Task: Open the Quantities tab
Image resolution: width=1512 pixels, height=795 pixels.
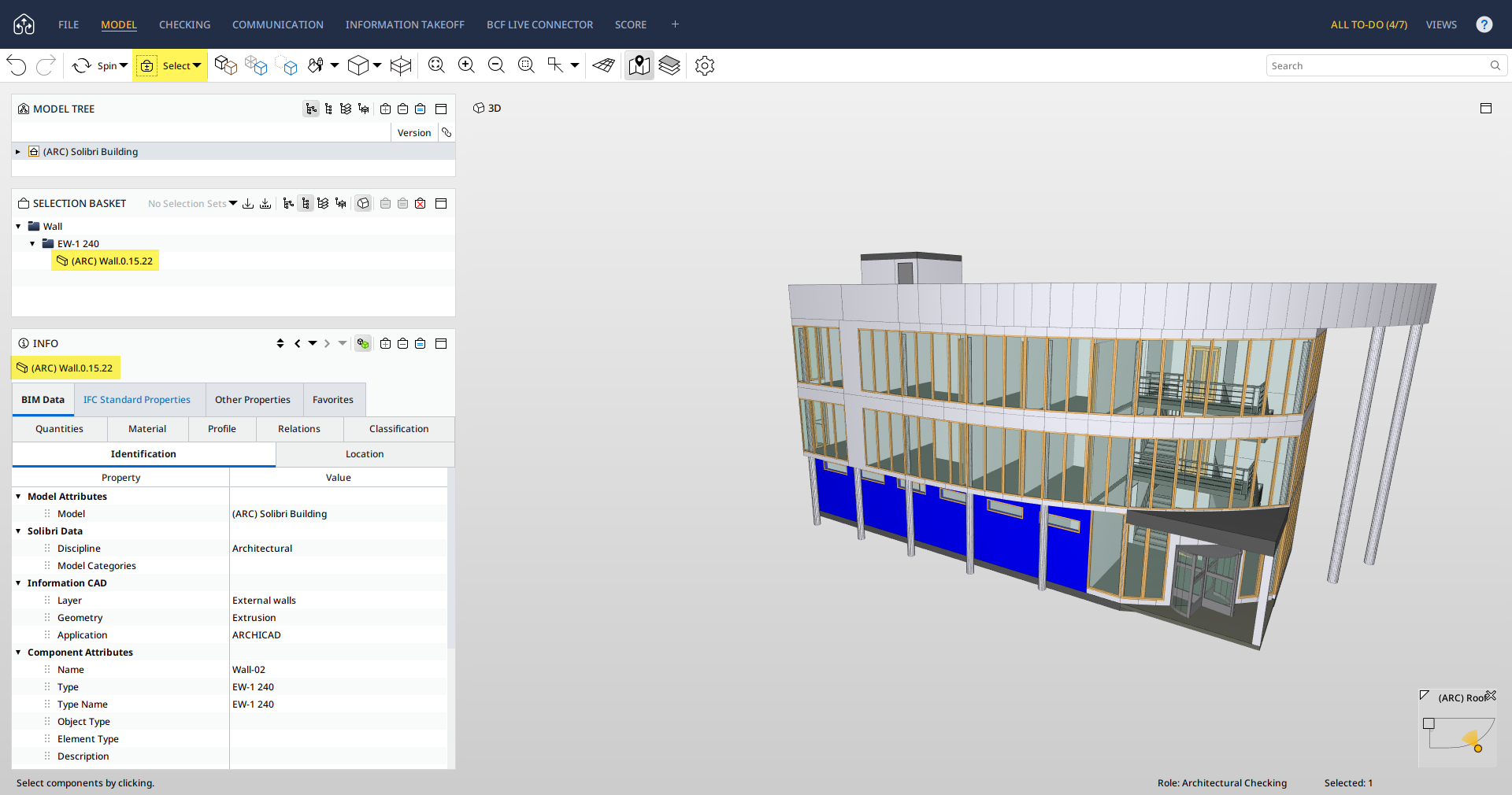Action: [x=59, y=429]
